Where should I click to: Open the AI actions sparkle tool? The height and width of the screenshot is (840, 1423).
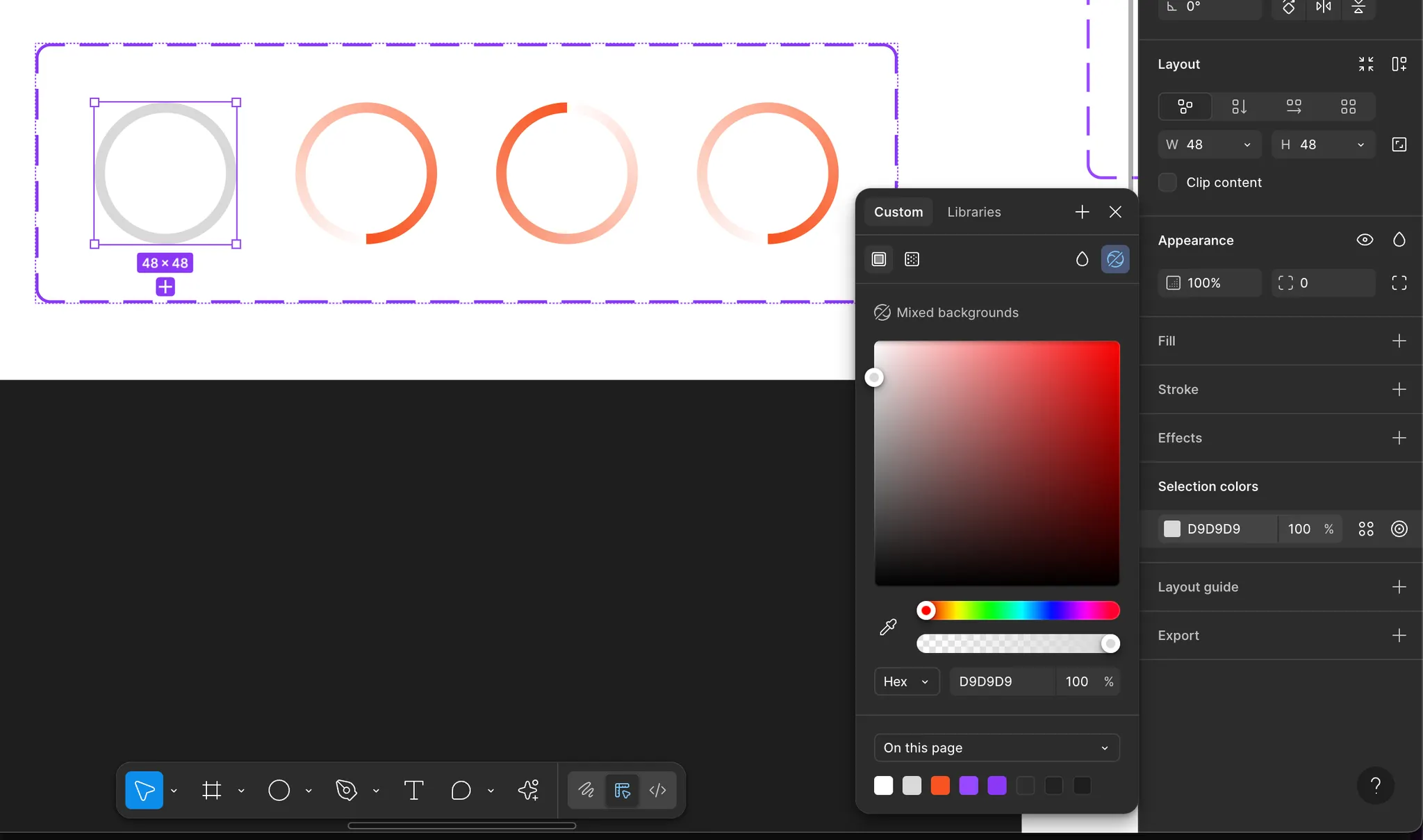tap(528, 790)
